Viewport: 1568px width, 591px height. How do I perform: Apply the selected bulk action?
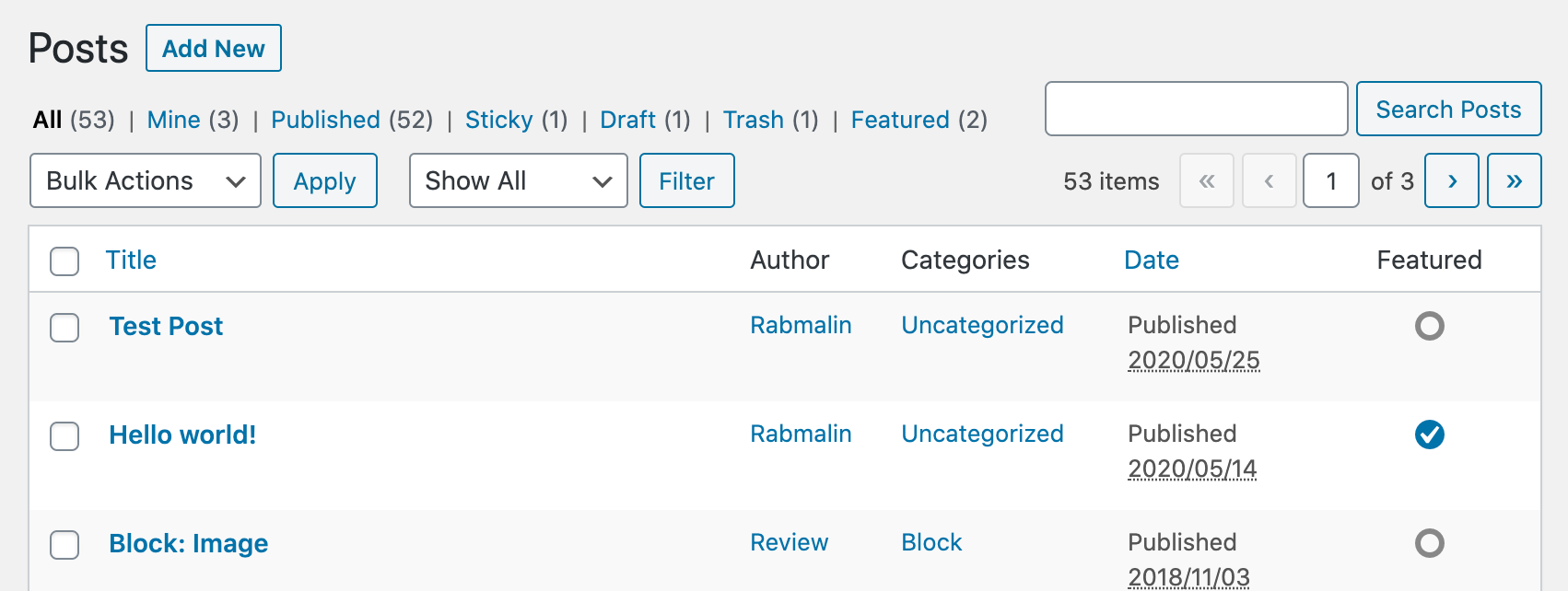pyautogui.click(x=324, y=180)
